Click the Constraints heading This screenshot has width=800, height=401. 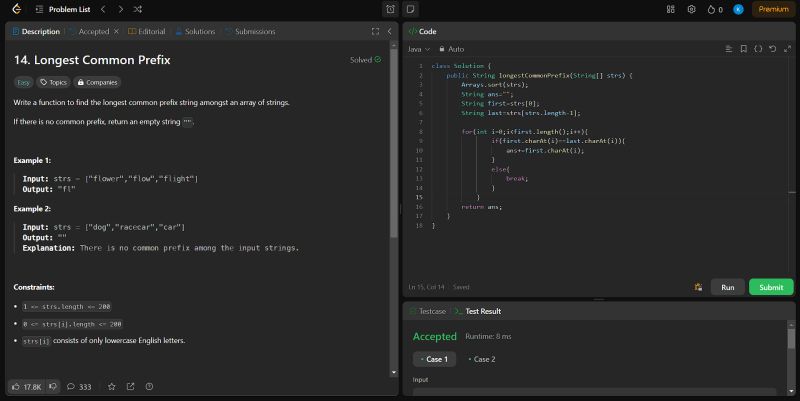point(34,287)
